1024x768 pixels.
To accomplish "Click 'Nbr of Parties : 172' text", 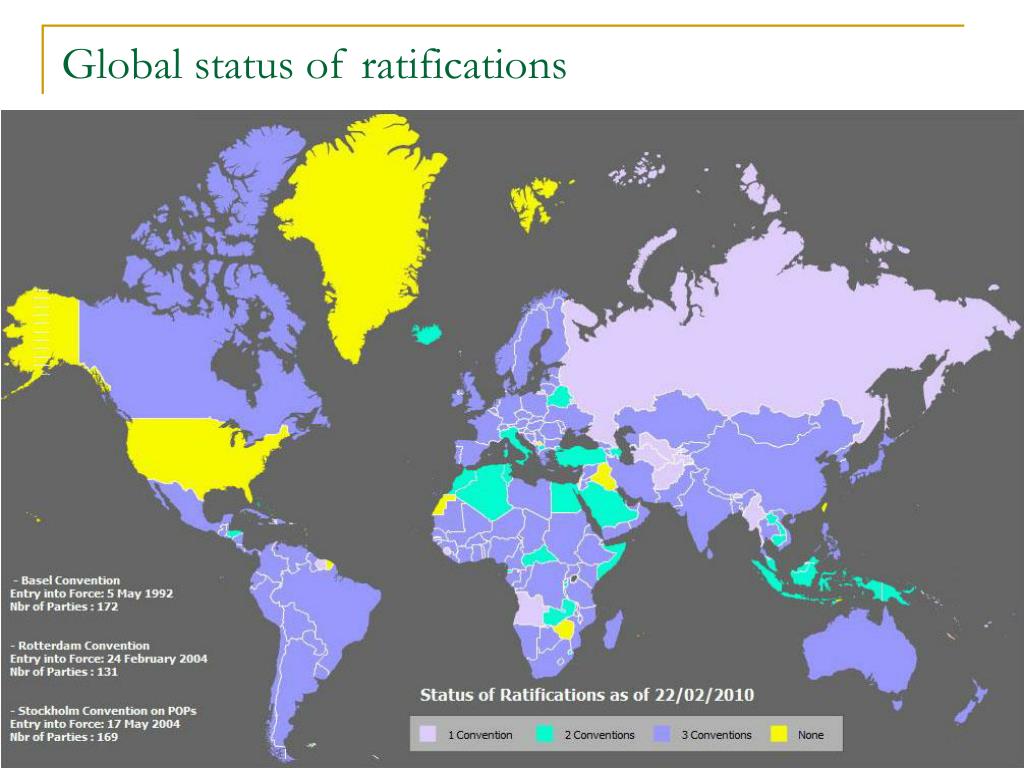I will (x=64, y=607).
